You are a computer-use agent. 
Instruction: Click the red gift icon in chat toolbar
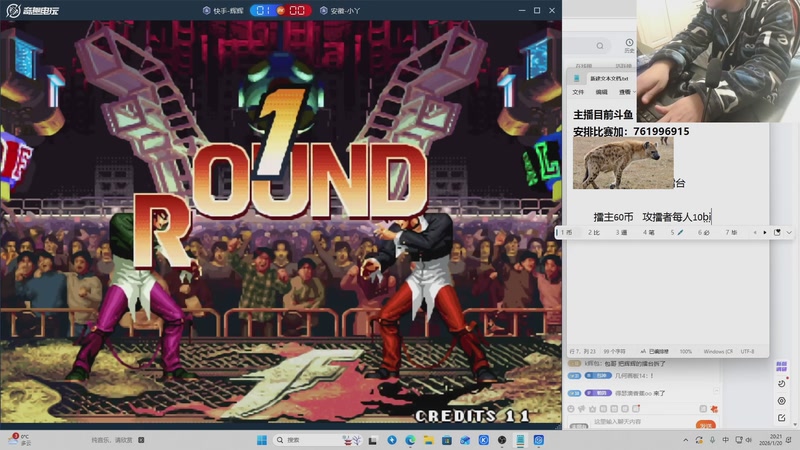point(714,409)
